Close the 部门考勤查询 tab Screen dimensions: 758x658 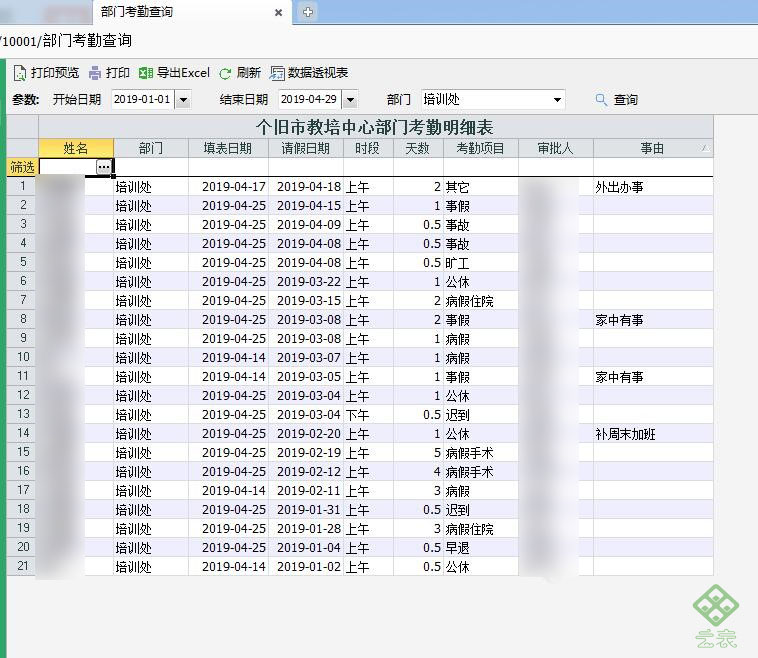(278, 13)
